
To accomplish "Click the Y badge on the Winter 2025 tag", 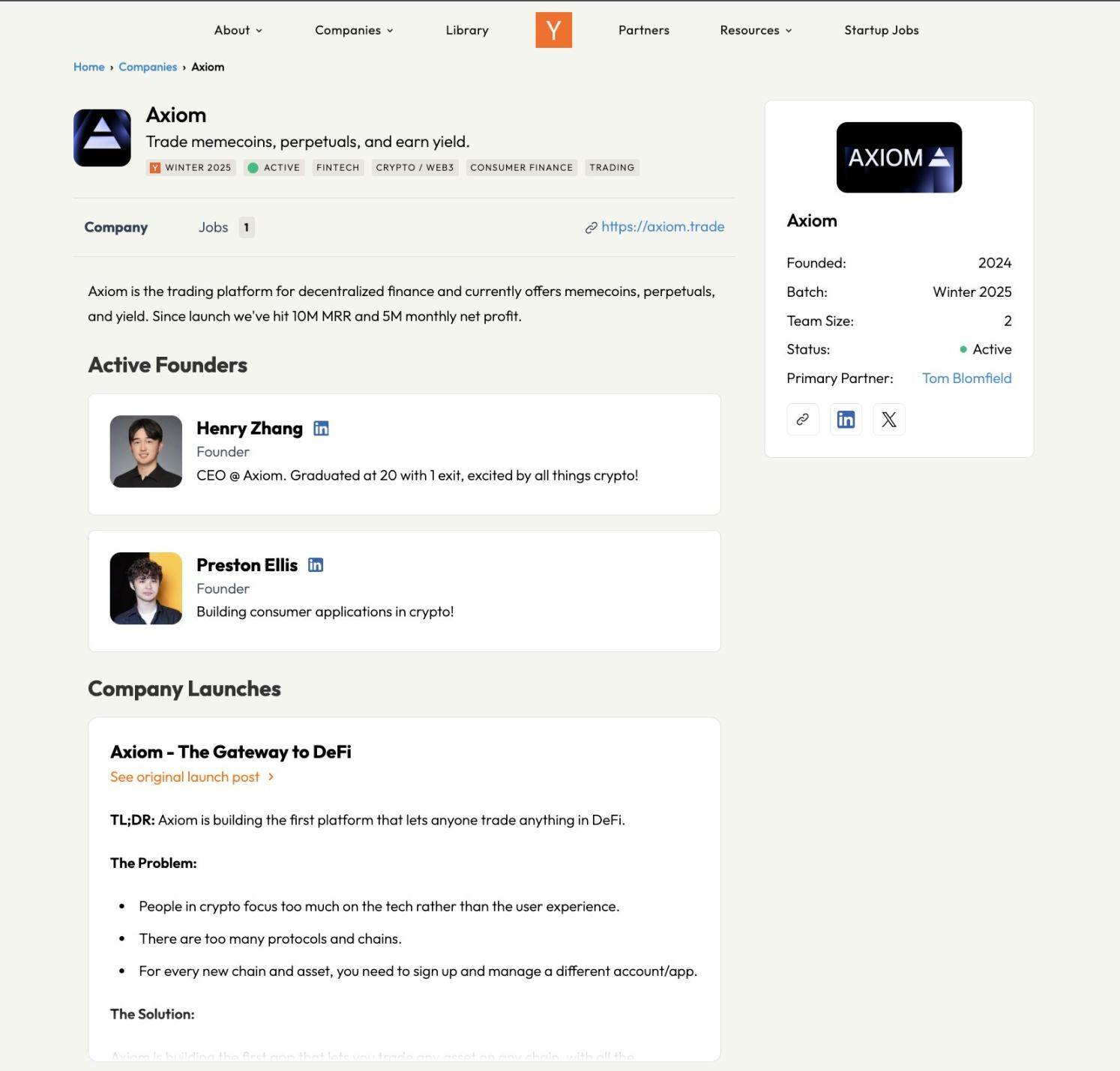I will pos(154,167).
